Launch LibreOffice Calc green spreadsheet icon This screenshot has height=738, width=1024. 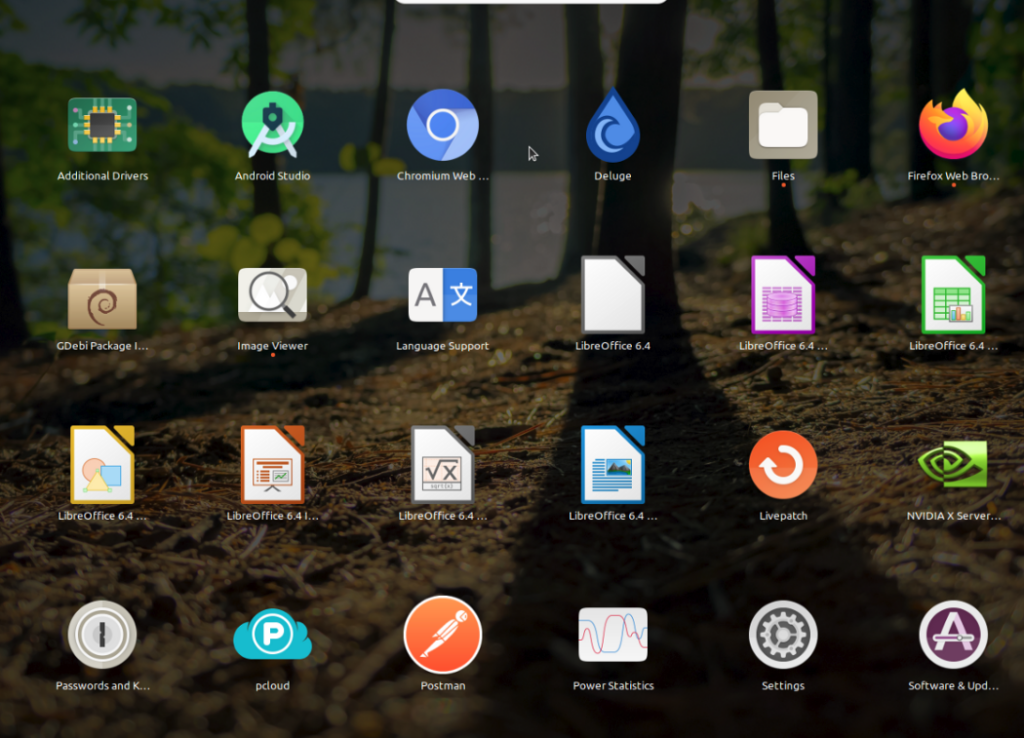point(953,295)
